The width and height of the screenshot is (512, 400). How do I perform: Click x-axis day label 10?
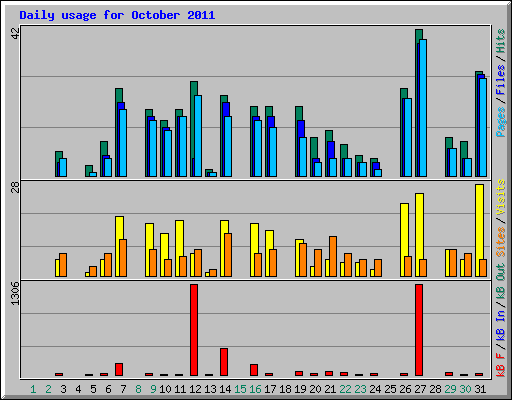click(165, 389)
